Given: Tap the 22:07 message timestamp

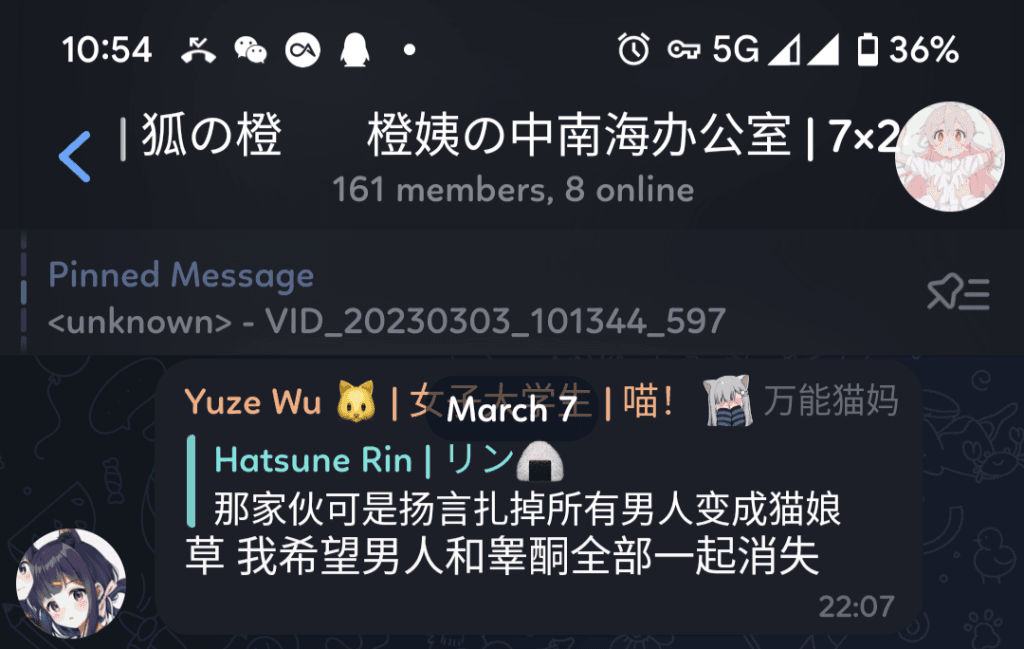Looking at the screenshot, I should pyautogui.click(x=856, y=607).
